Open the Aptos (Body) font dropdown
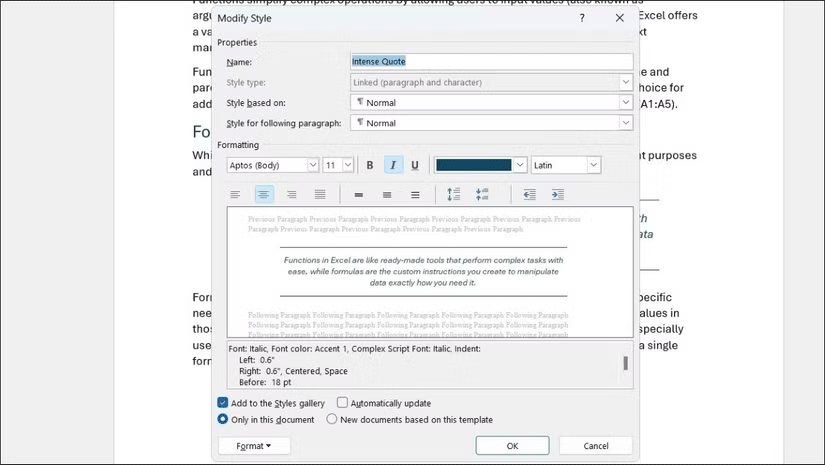This screenshot has height=465, width=825. click(313, 165)
